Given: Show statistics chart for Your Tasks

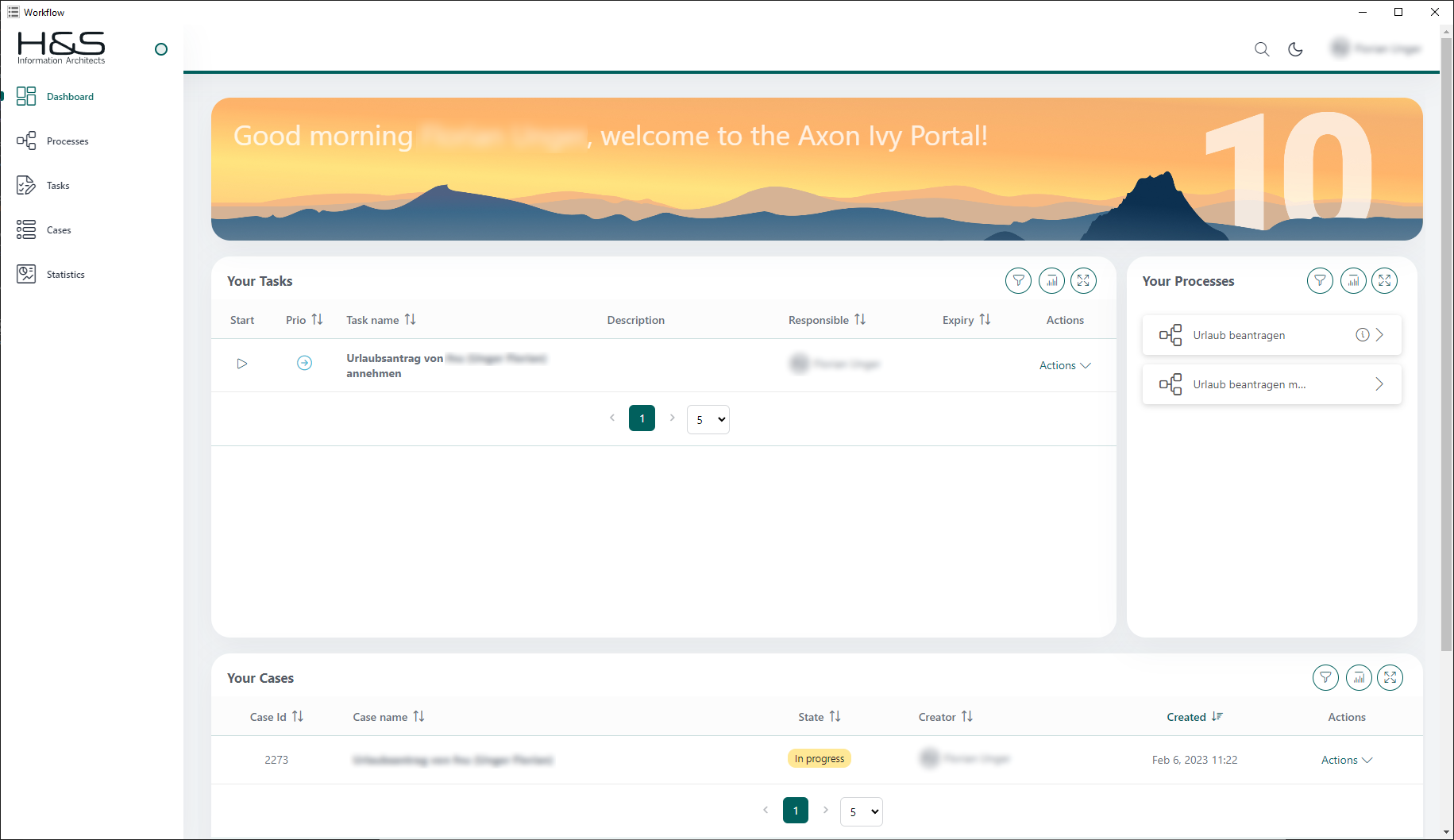Looking at the screenshot, I should [x=1051, y=280].
